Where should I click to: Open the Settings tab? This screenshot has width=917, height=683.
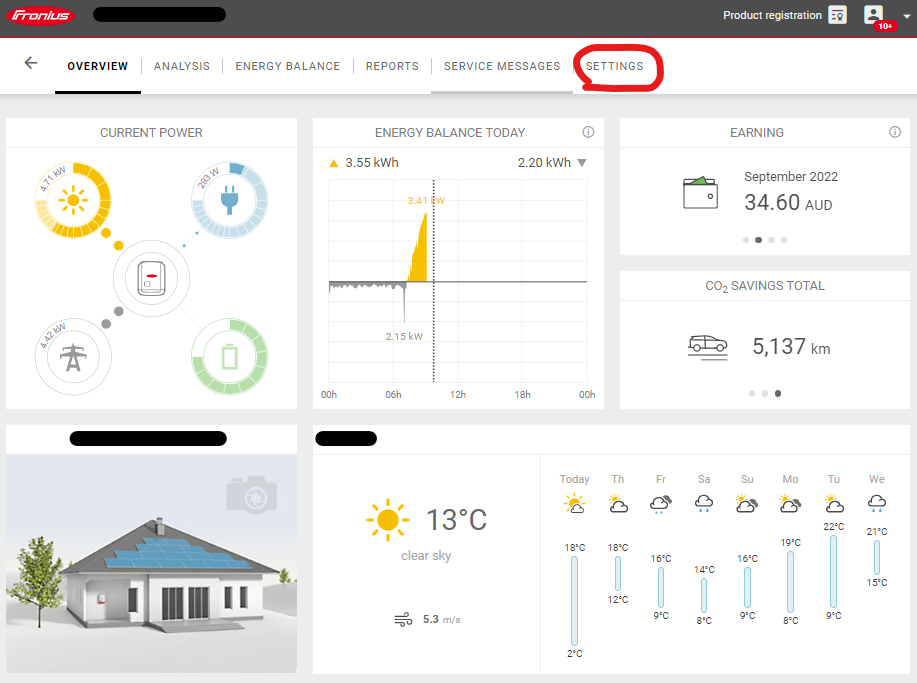[614, 66]
